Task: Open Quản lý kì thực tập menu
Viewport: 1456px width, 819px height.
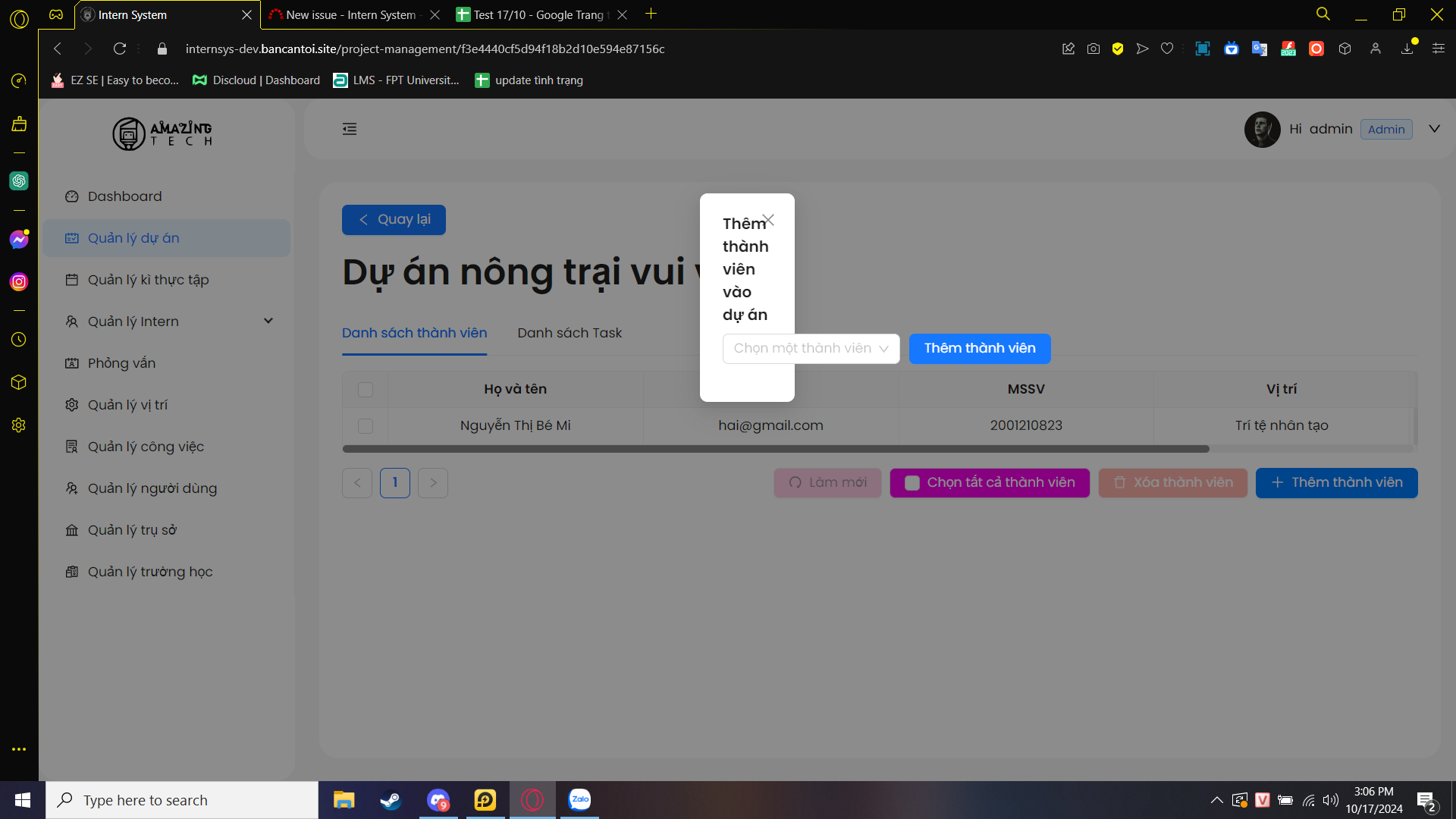Action: click(148, 280)
